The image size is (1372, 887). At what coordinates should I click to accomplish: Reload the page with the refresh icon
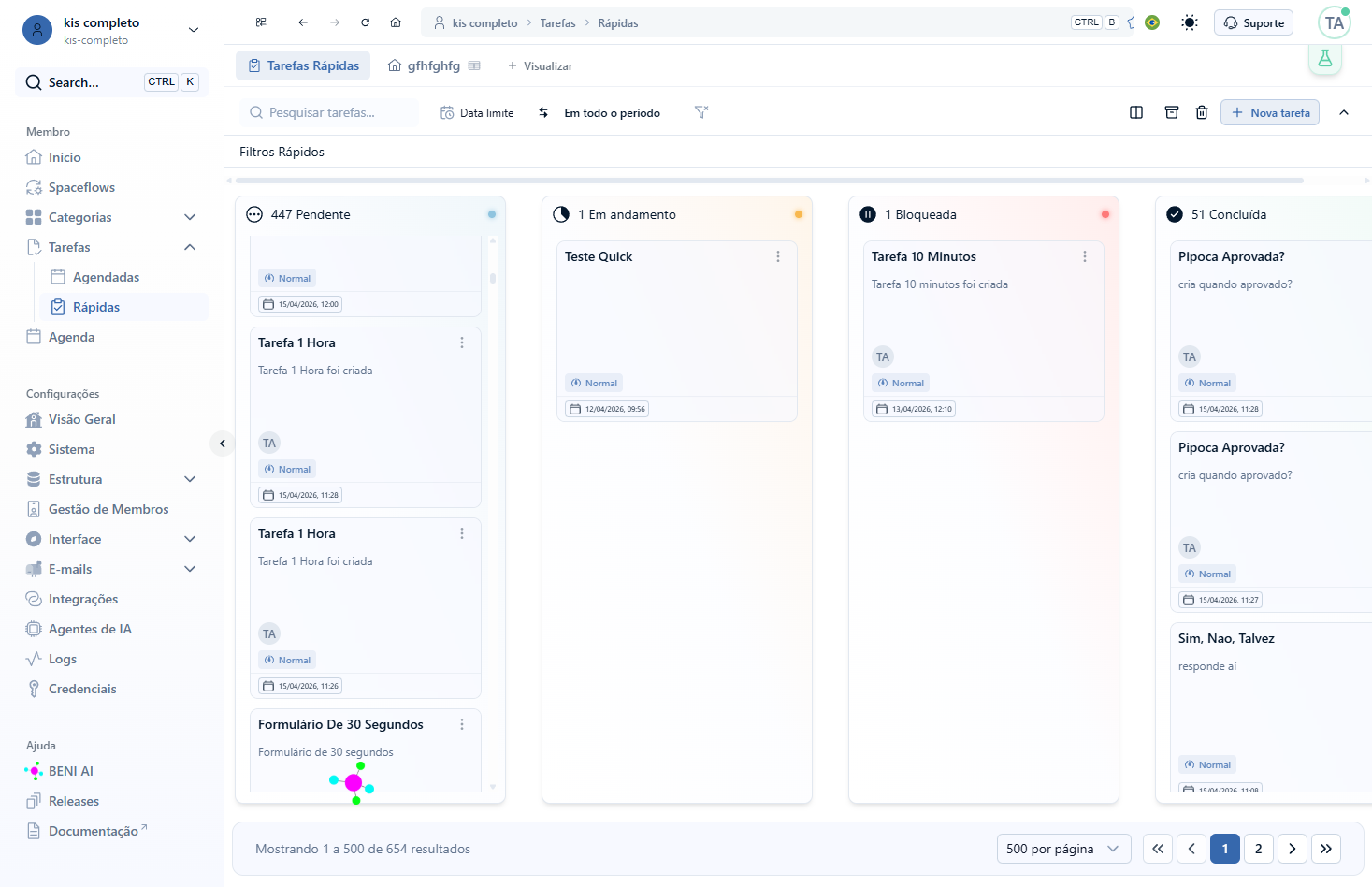366,22
